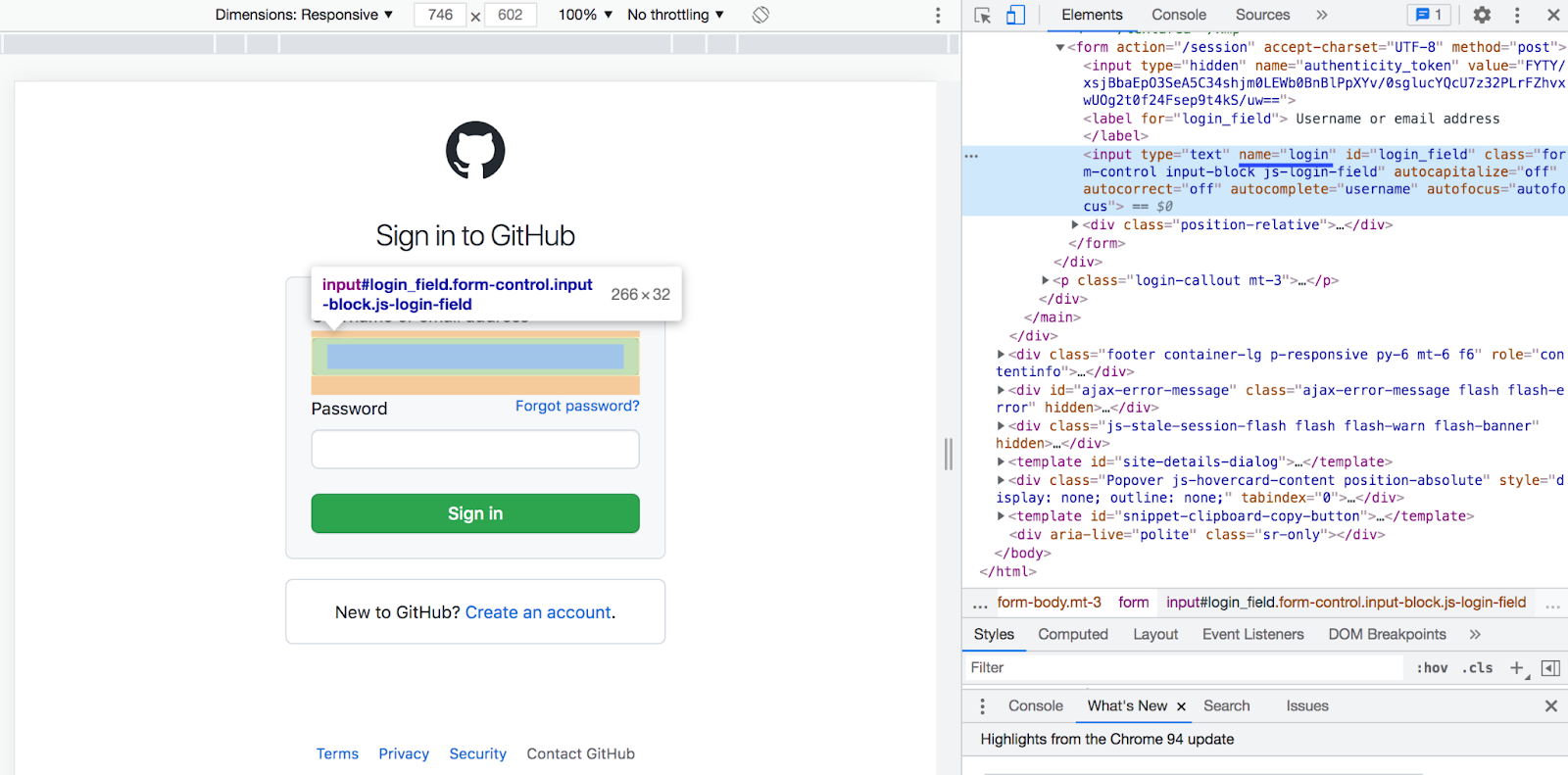Viewport: 1568px width, 775px height.
Task: Click the rotate device orientation icon
Action: point(760,15)
